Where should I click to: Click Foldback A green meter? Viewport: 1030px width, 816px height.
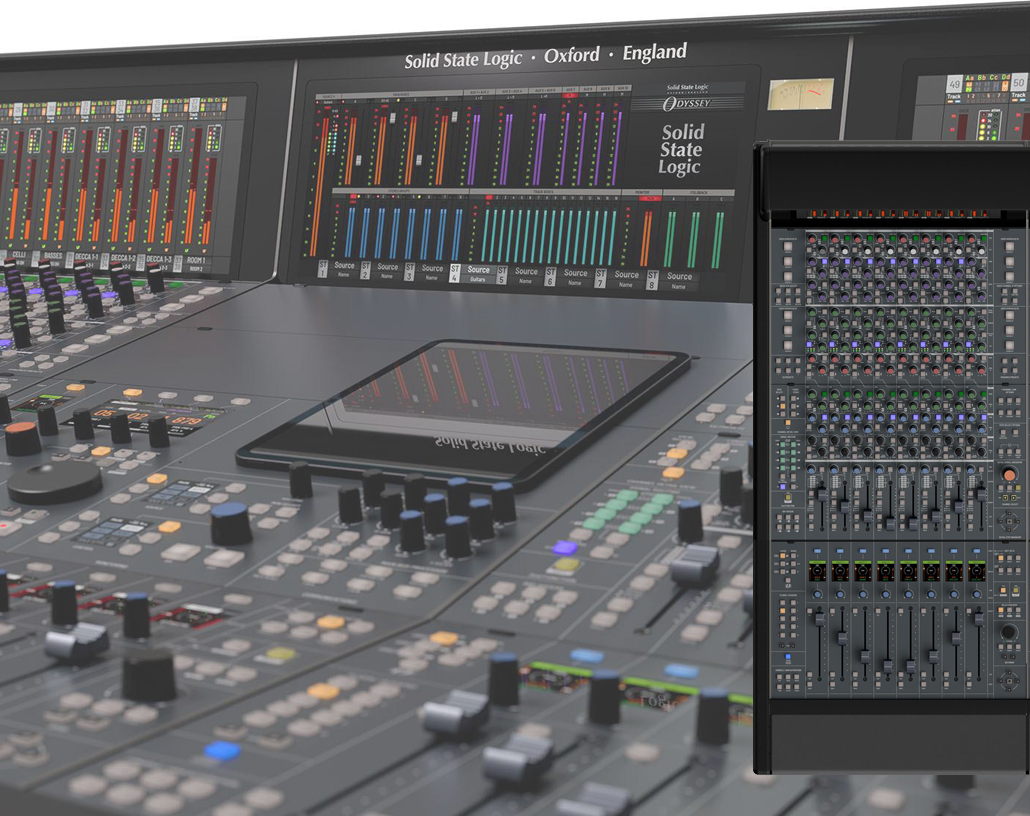click(x=671, y=238)
